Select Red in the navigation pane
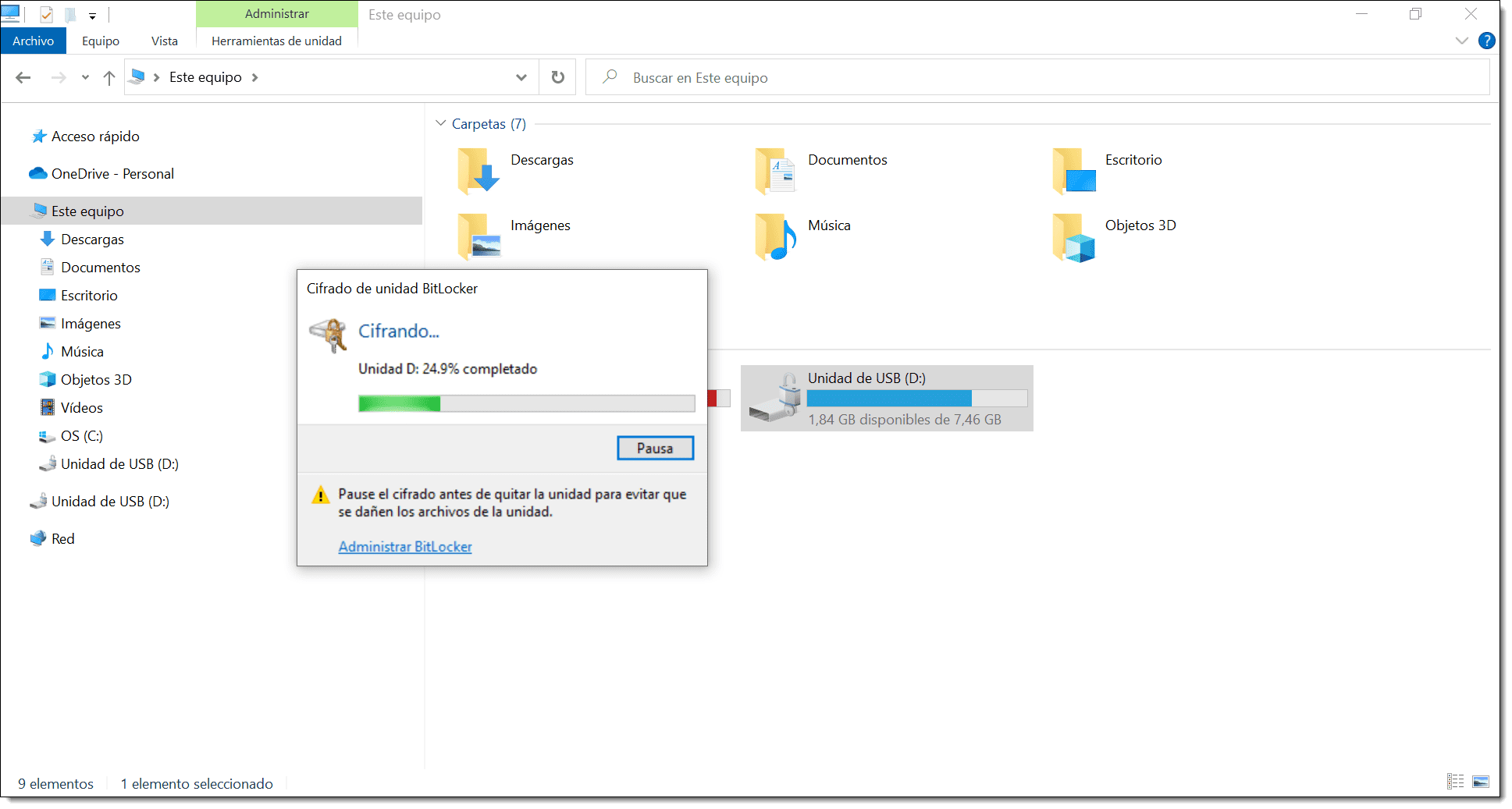Viewport: 1512px width, 809px height. (62, 539)
